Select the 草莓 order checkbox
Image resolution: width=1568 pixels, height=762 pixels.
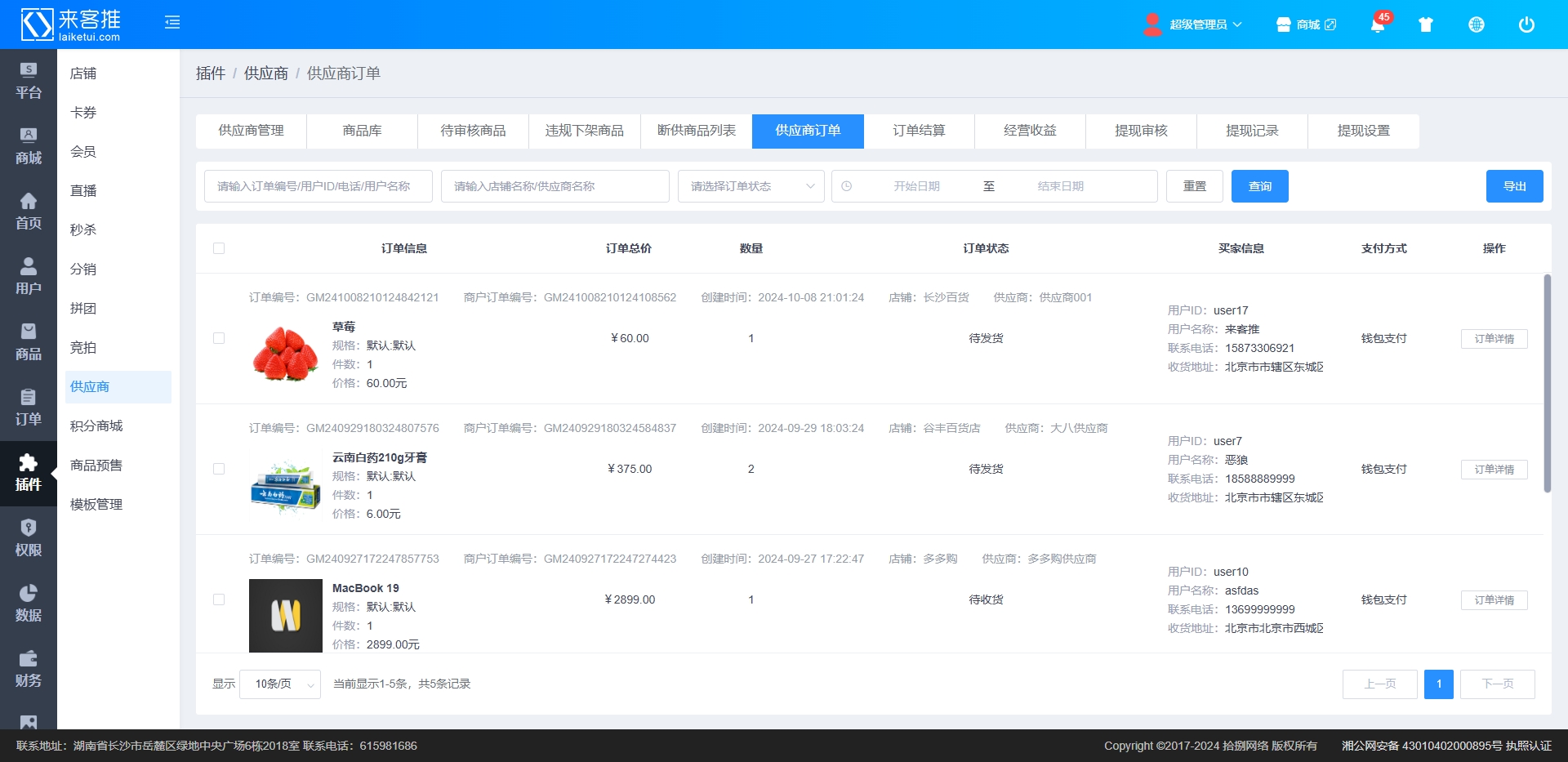click(219, 338)
